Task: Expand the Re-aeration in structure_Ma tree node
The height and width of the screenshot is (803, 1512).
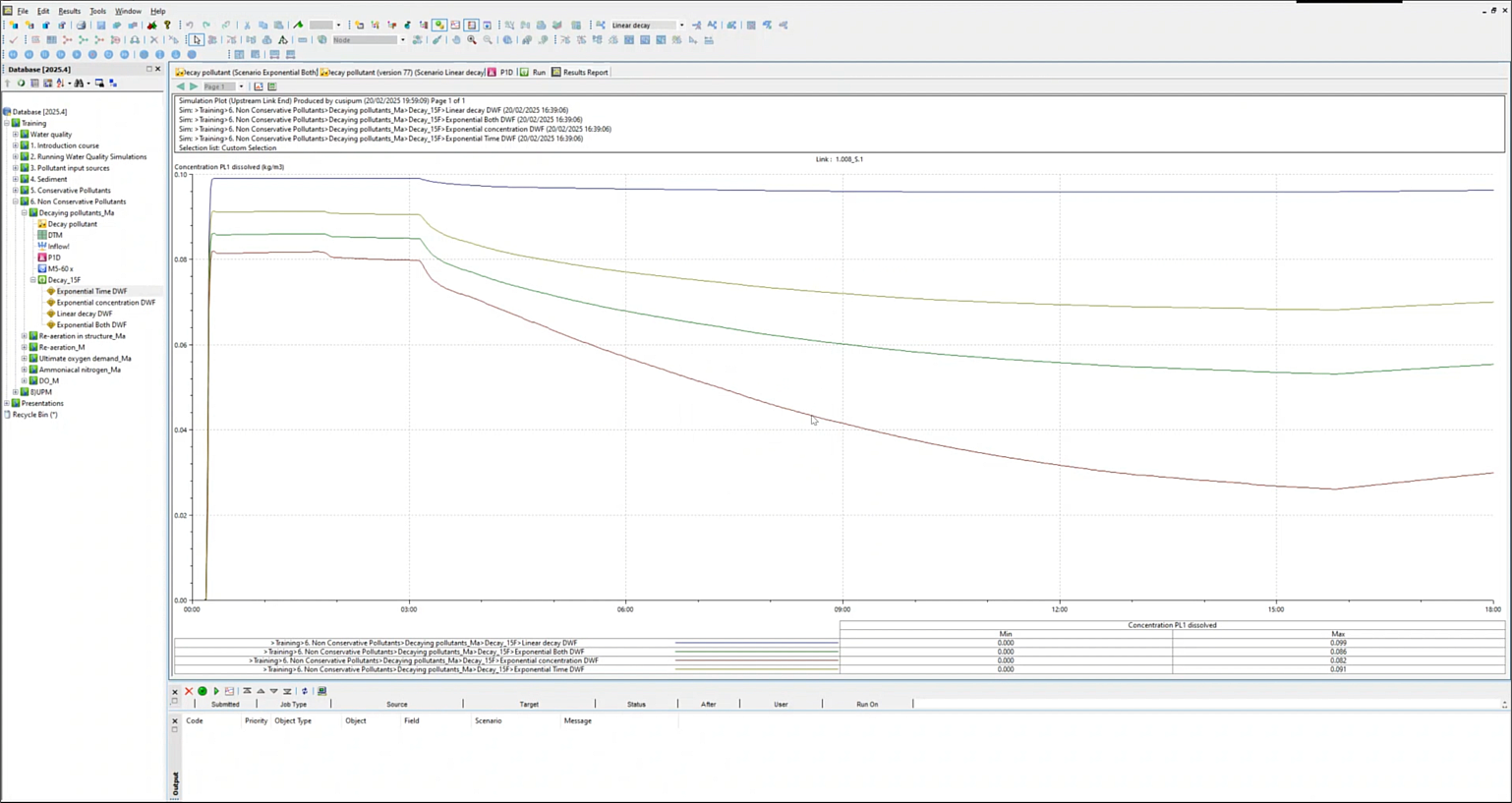Action: (24, 335)
